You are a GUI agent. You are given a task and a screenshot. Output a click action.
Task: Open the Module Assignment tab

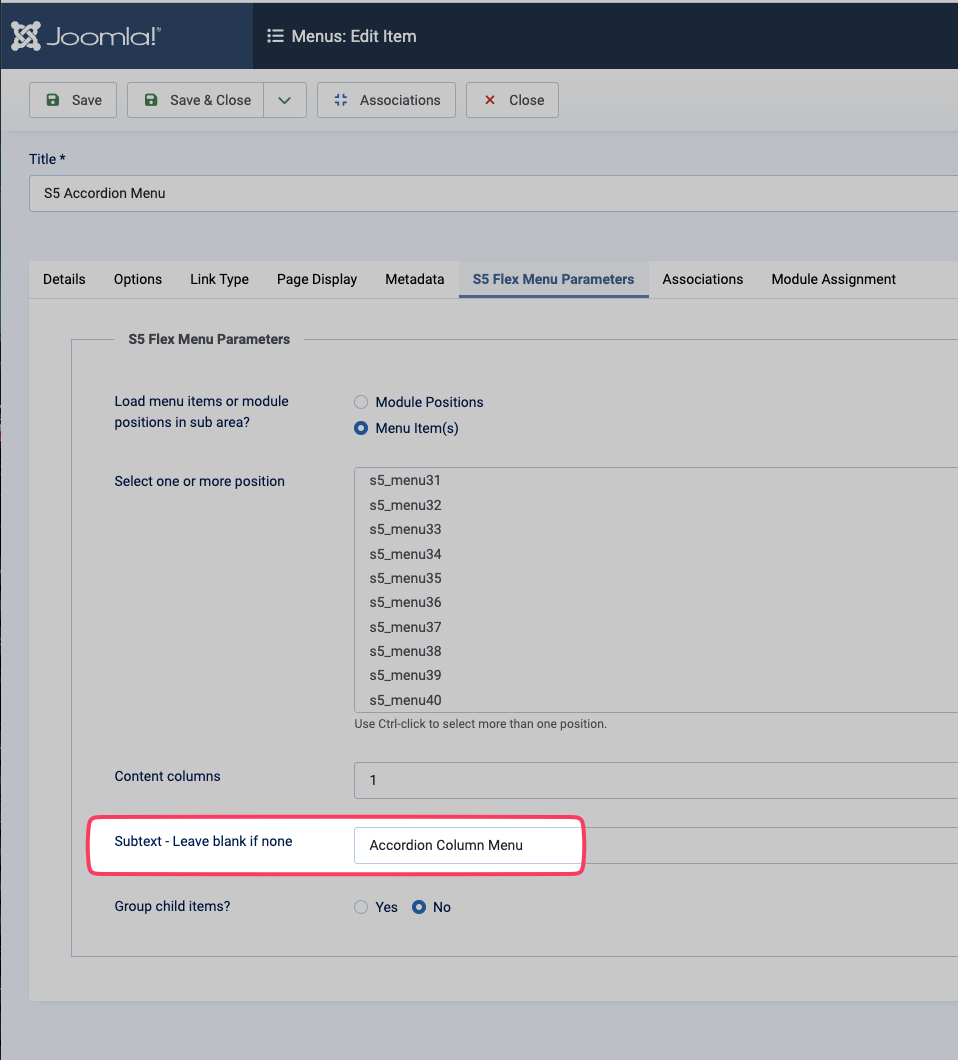pos(833,279)
